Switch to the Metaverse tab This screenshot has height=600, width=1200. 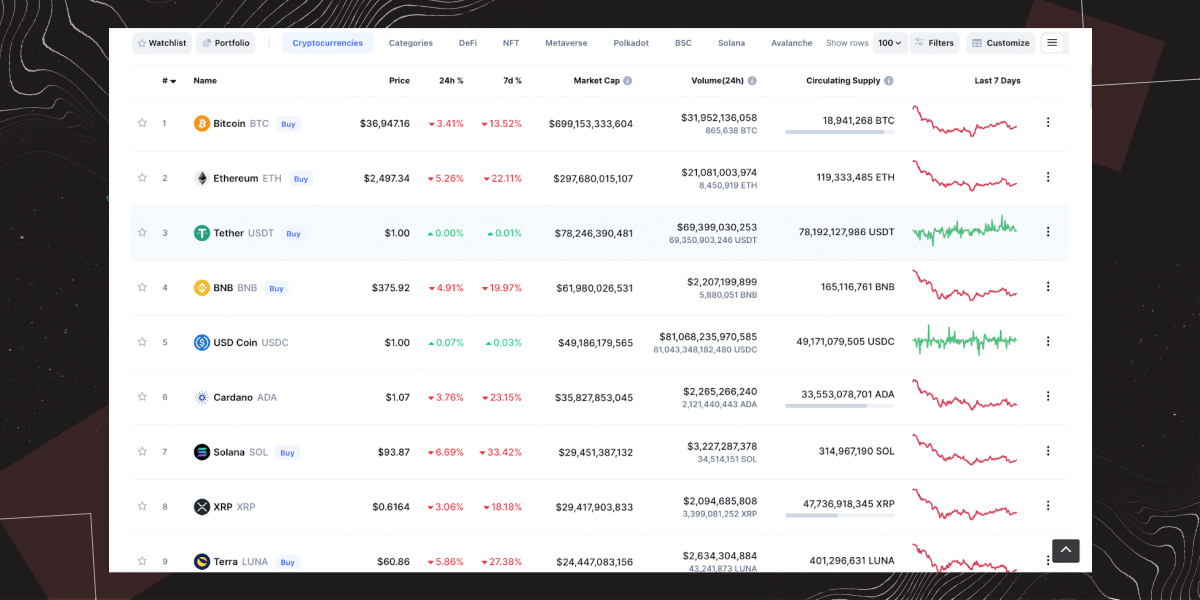[566, 43]
